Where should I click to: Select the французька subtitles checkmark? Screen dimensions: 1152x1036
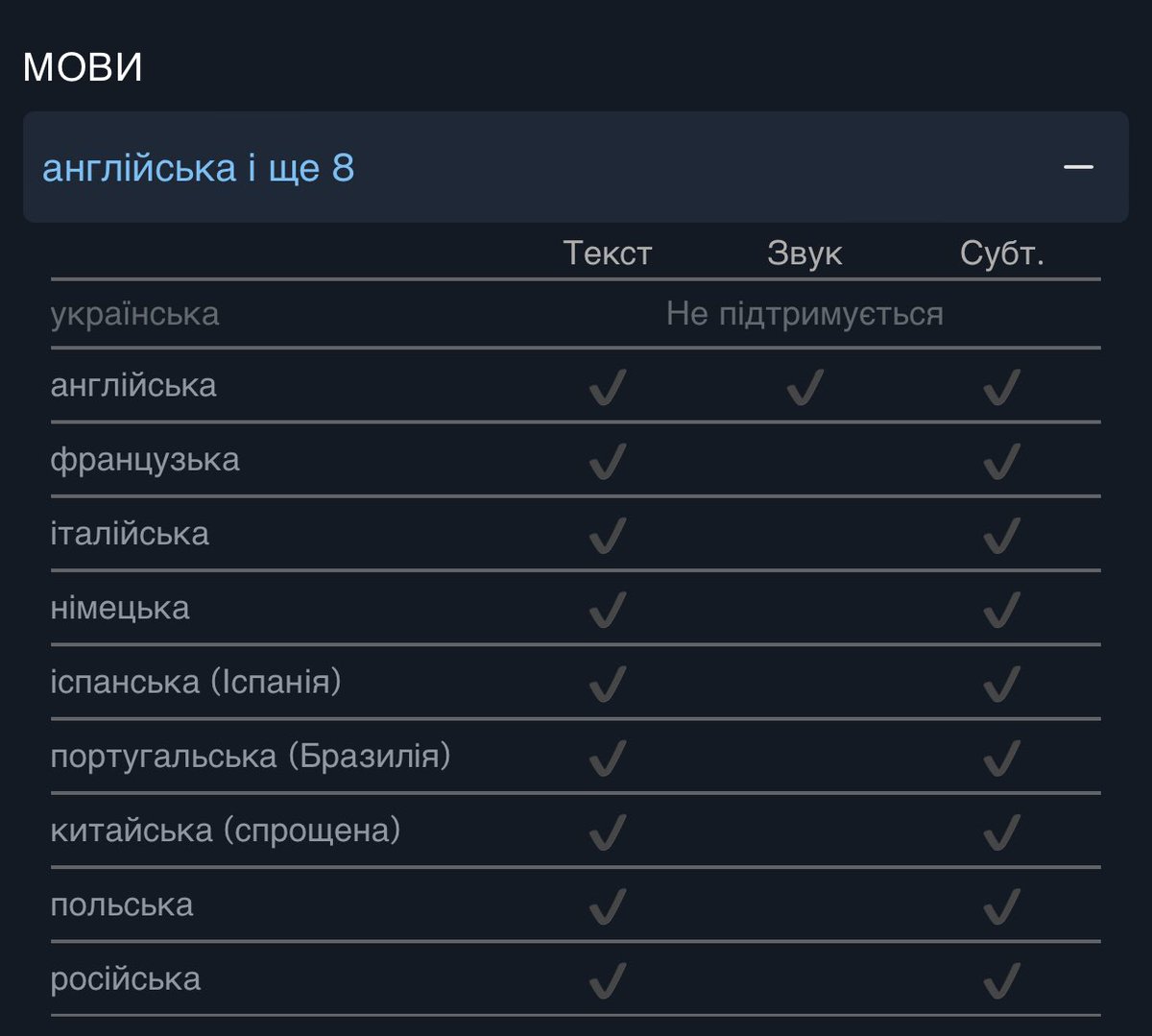point(1001,462)
